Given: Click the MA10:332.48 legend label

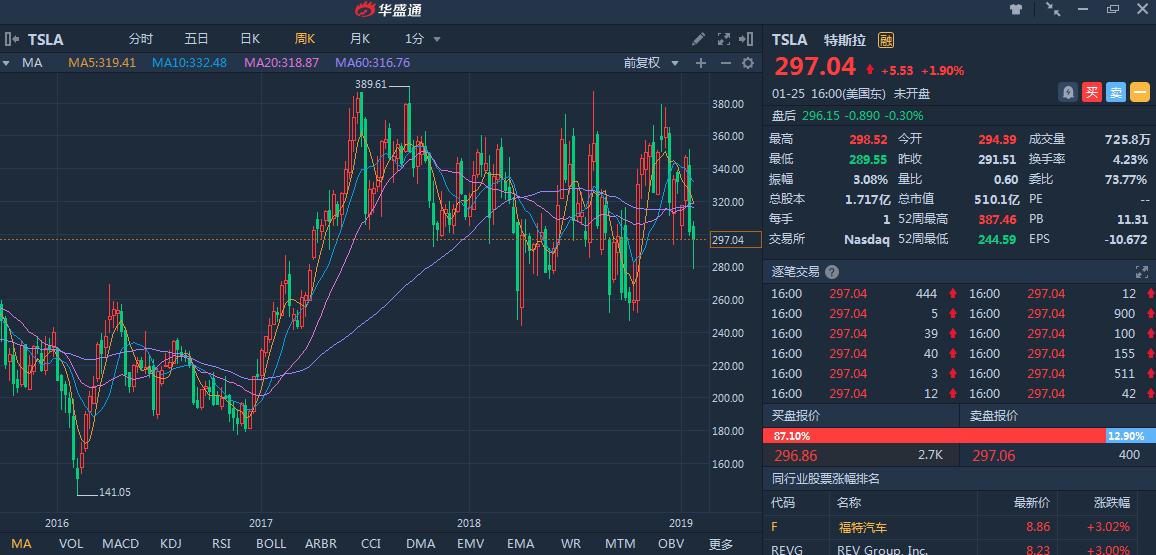Looking at the screenshot, I should (x=189, y=63).
